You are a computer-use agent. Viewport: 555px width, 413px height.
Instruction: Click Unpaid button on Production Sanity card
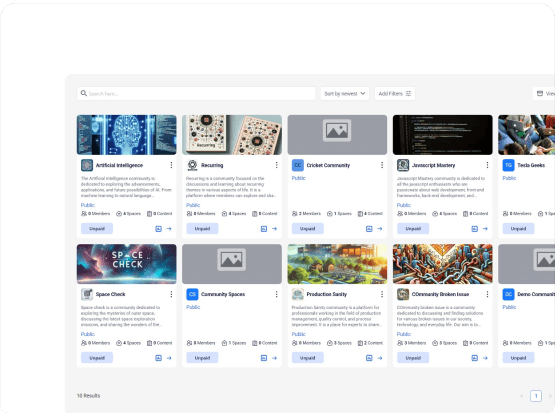[x=308, y=358]
